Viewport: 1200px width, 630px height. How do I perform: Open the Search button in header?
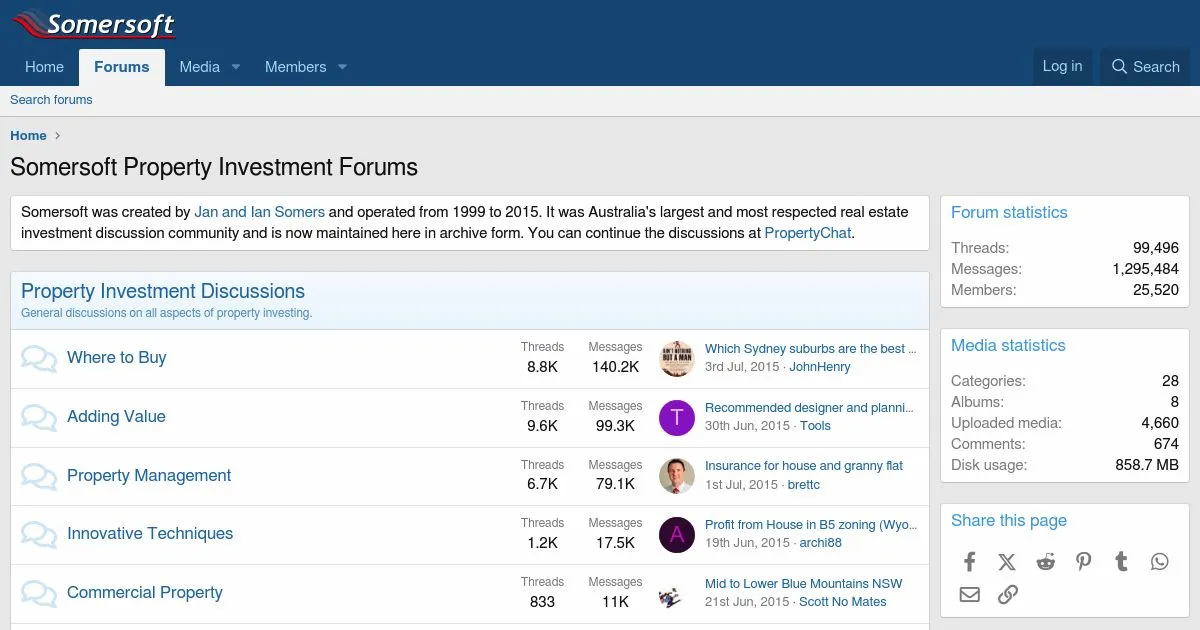coord(1146,67)
